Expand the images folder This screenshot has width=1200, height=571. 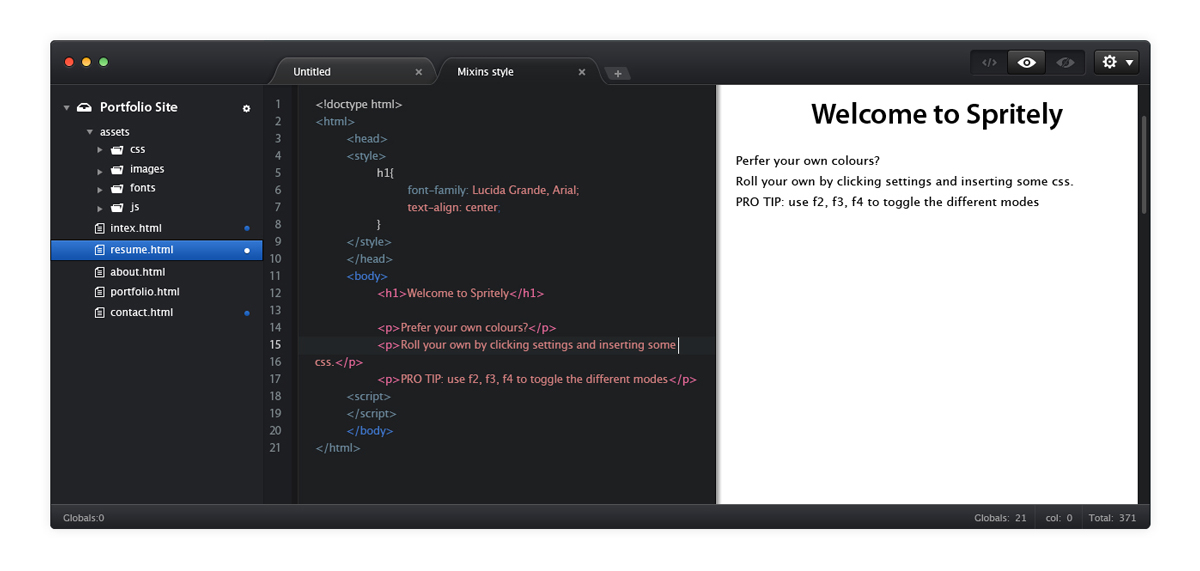[100, 170]
